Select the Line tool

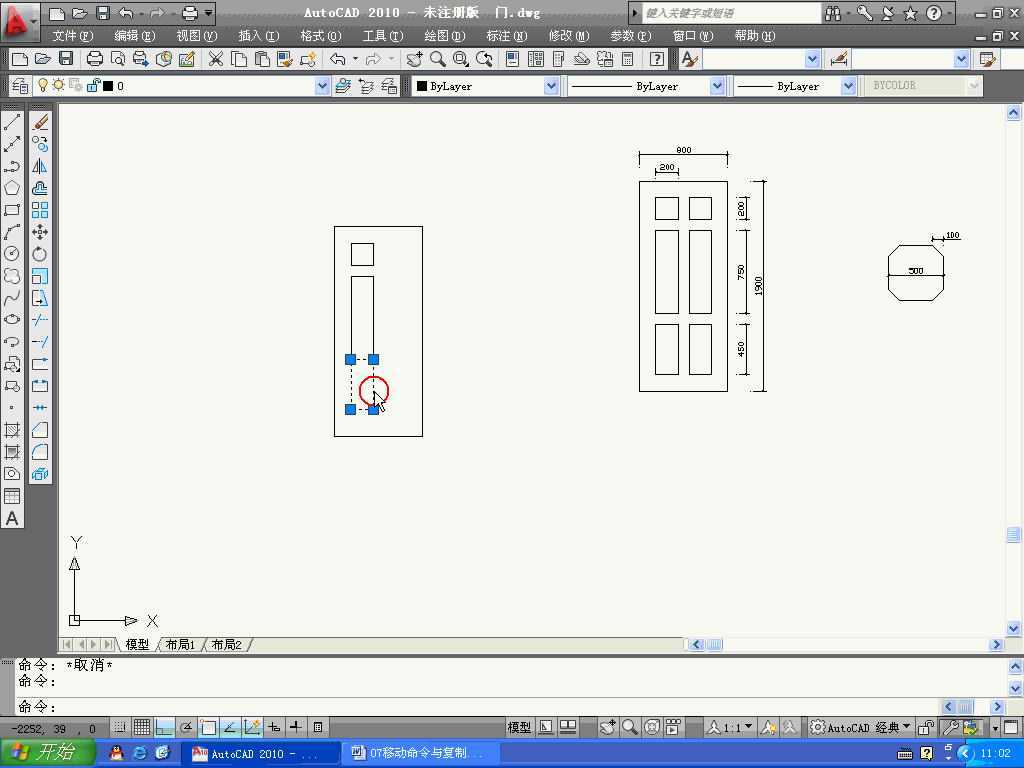[12, 122]
